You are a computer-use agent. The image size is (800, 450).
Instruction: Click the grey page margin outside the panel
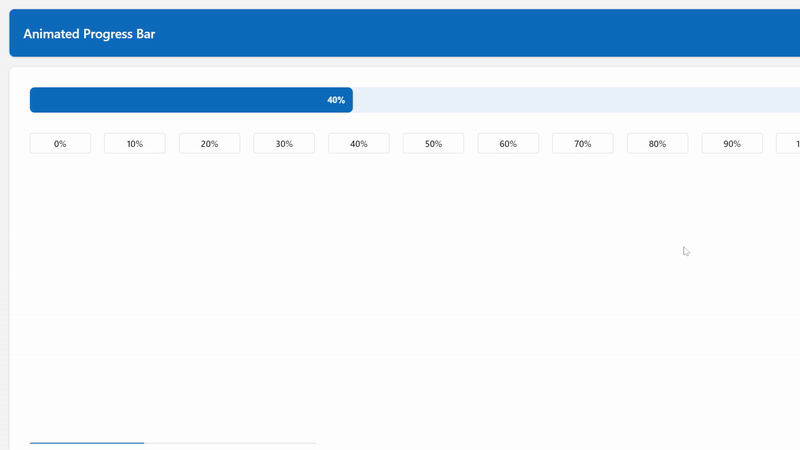[4, 255]
